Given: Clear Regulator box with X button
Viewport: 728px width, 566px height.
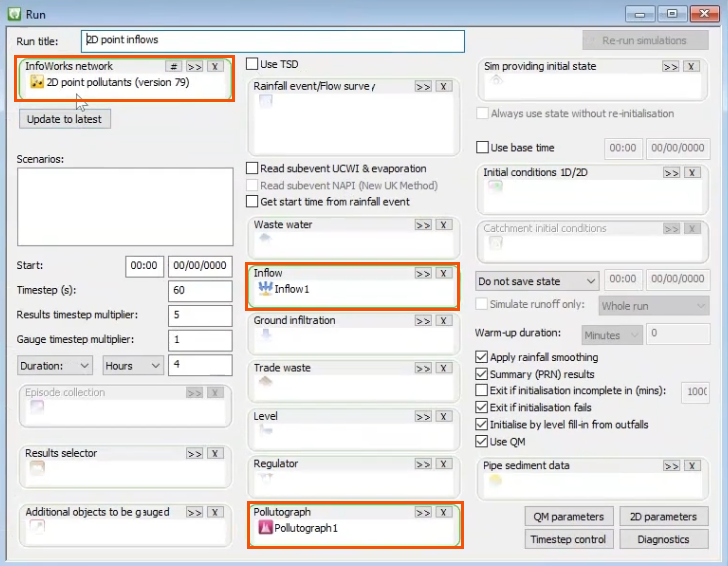Looking at the screenshot, I should [x=443, y=464].
